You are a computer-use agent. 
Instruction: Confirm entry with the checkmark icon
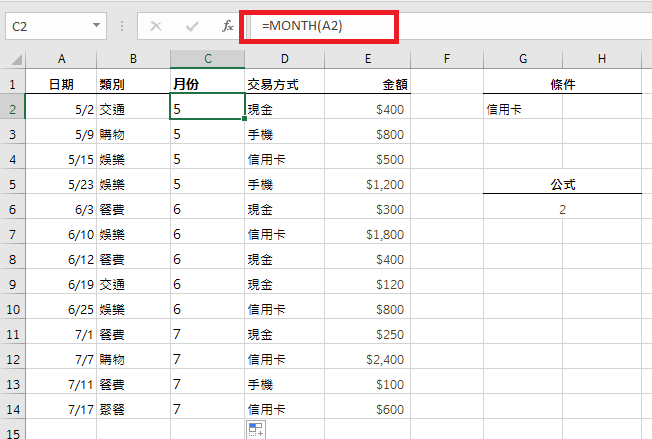pyautogui.click(x=192, y=26)
